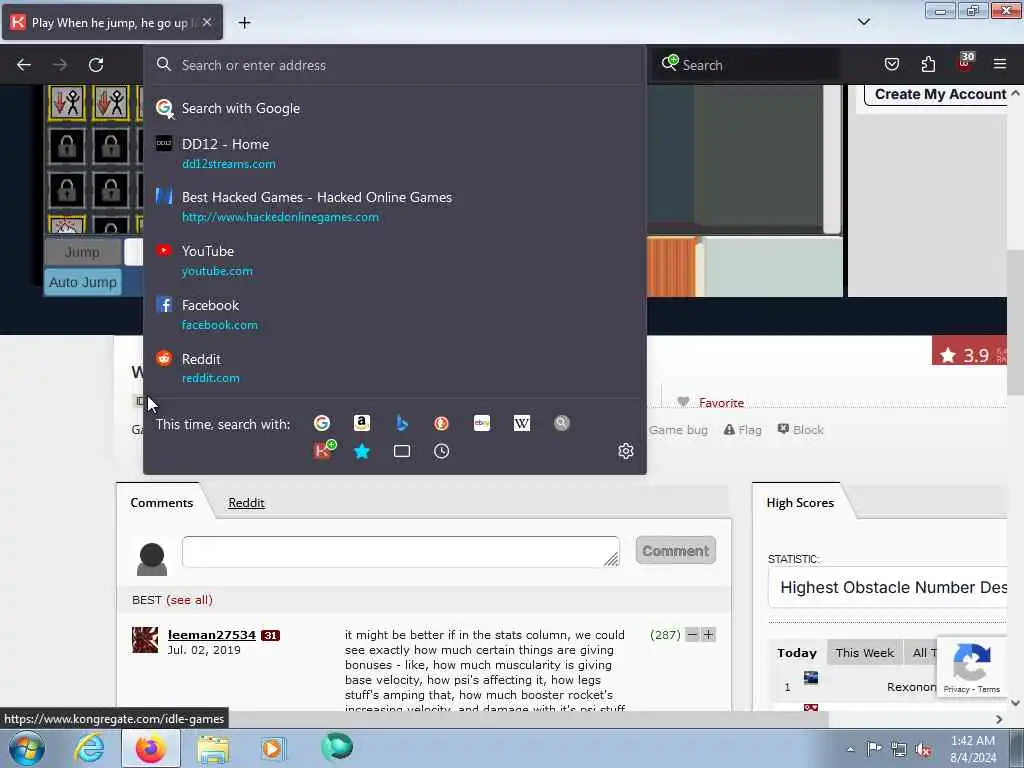1024x768 pixels.
Task: Search this time with Bing
Action: coord(402,423)
